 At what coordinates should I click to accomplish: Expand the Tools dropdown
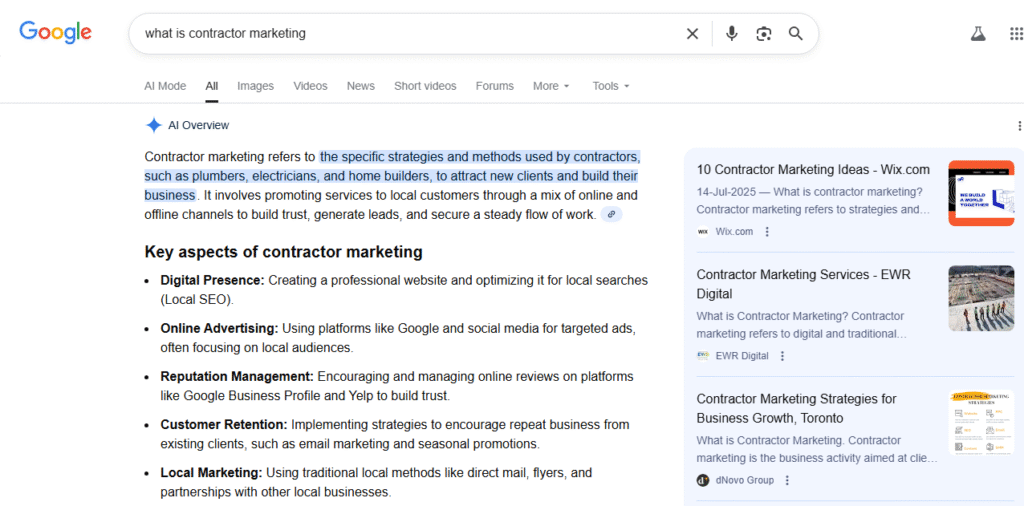point(611,86)
